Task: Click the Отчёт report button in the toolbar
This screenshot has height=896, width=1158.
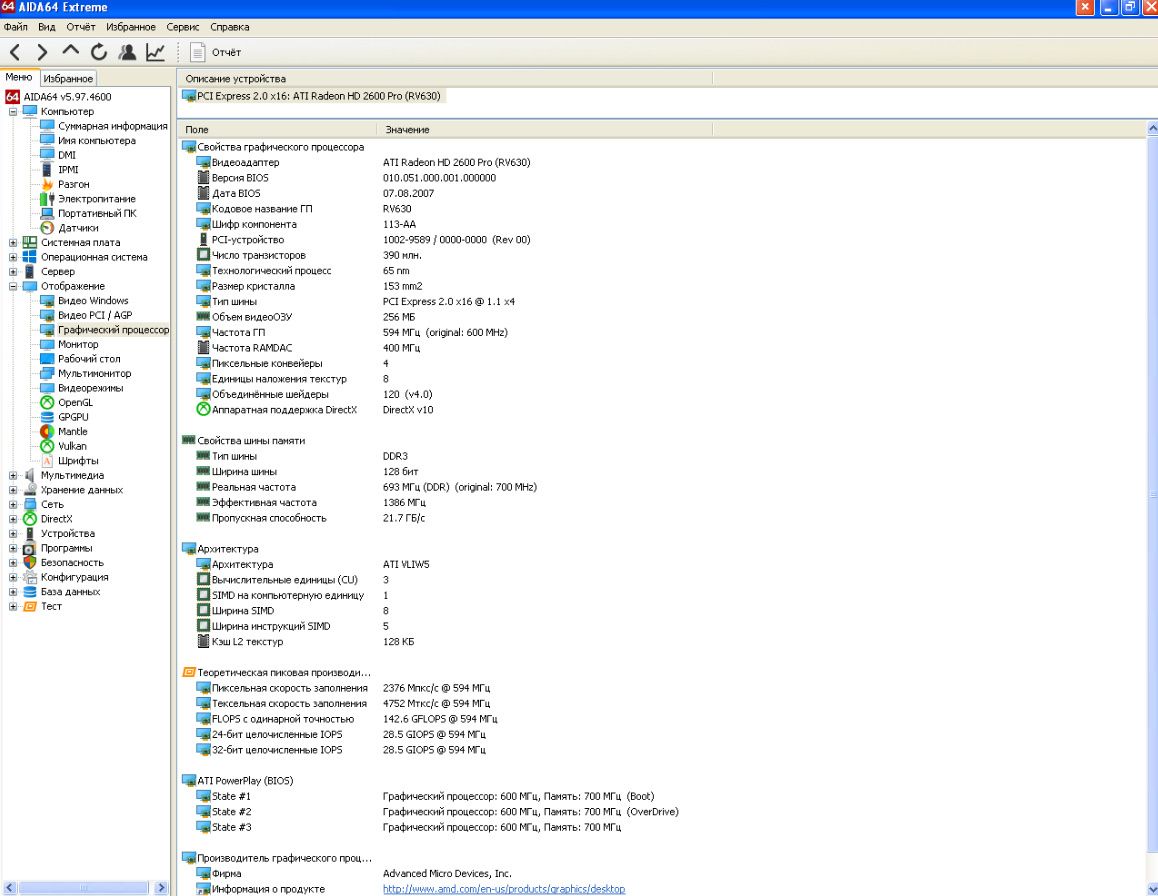Action: coord(216,52)
